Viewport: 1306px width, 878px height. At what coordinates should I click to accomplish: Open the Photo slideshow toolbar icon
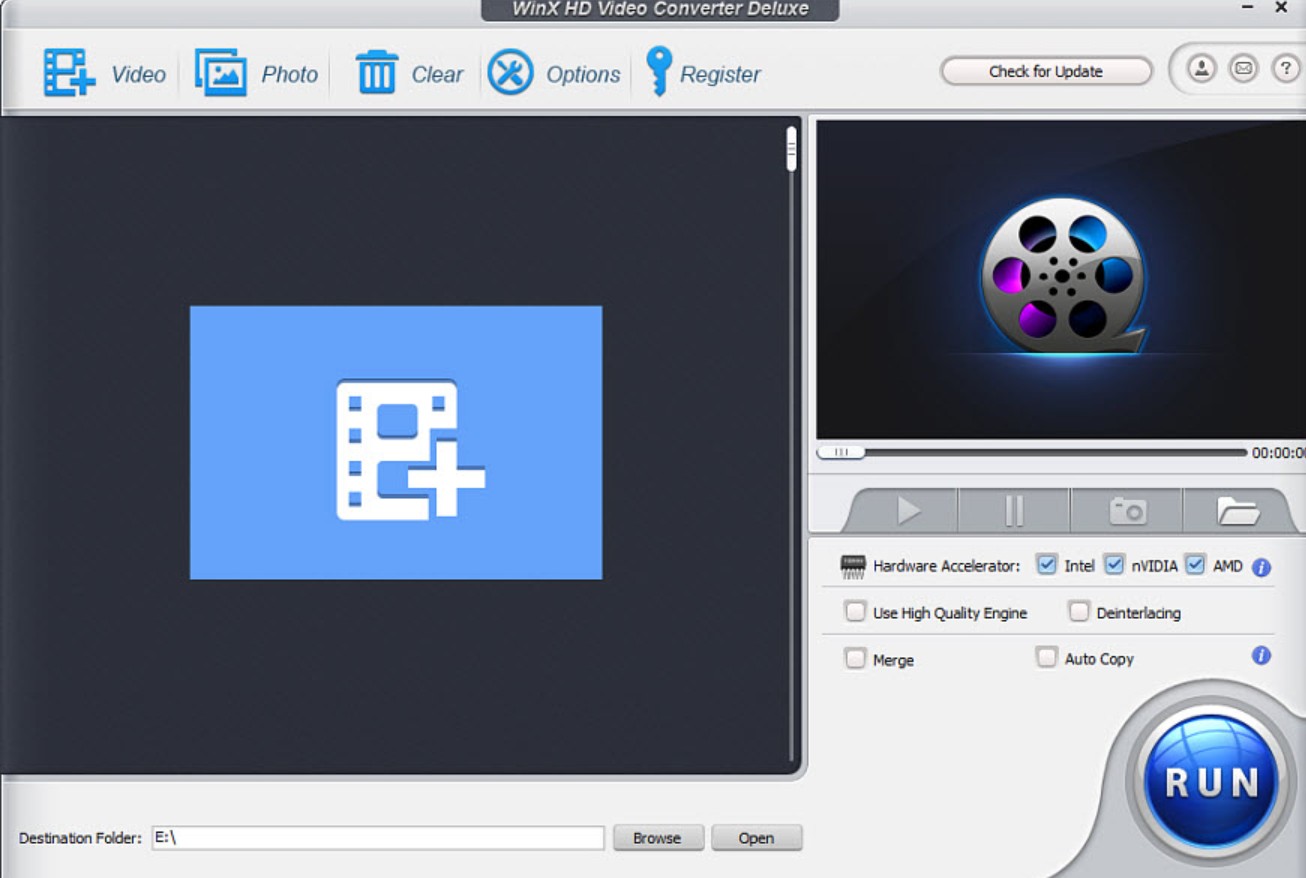[220, 73]
